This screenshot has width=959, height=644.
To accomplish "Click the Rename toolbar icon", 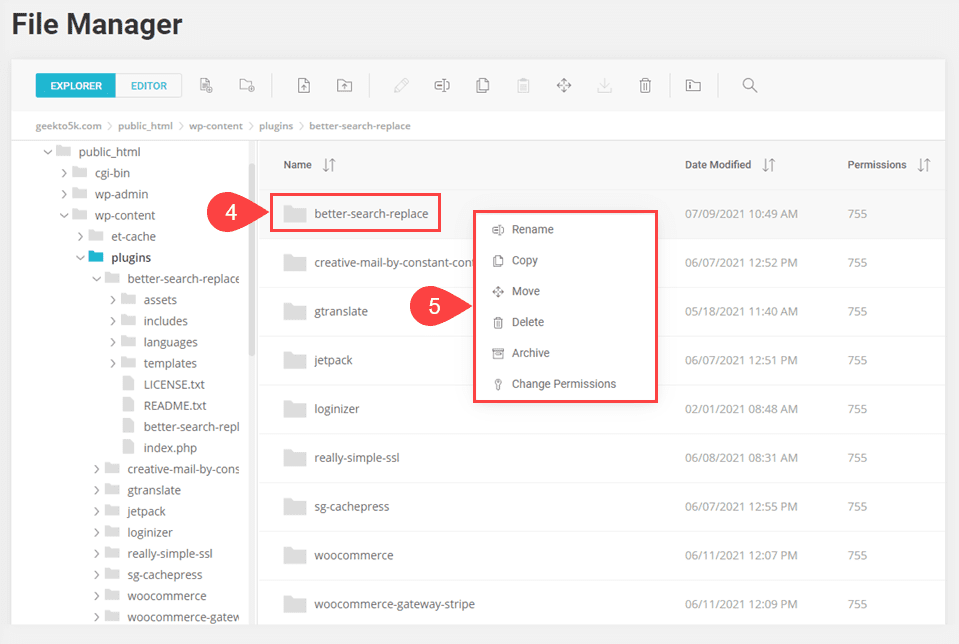I will tap(441, 85).
